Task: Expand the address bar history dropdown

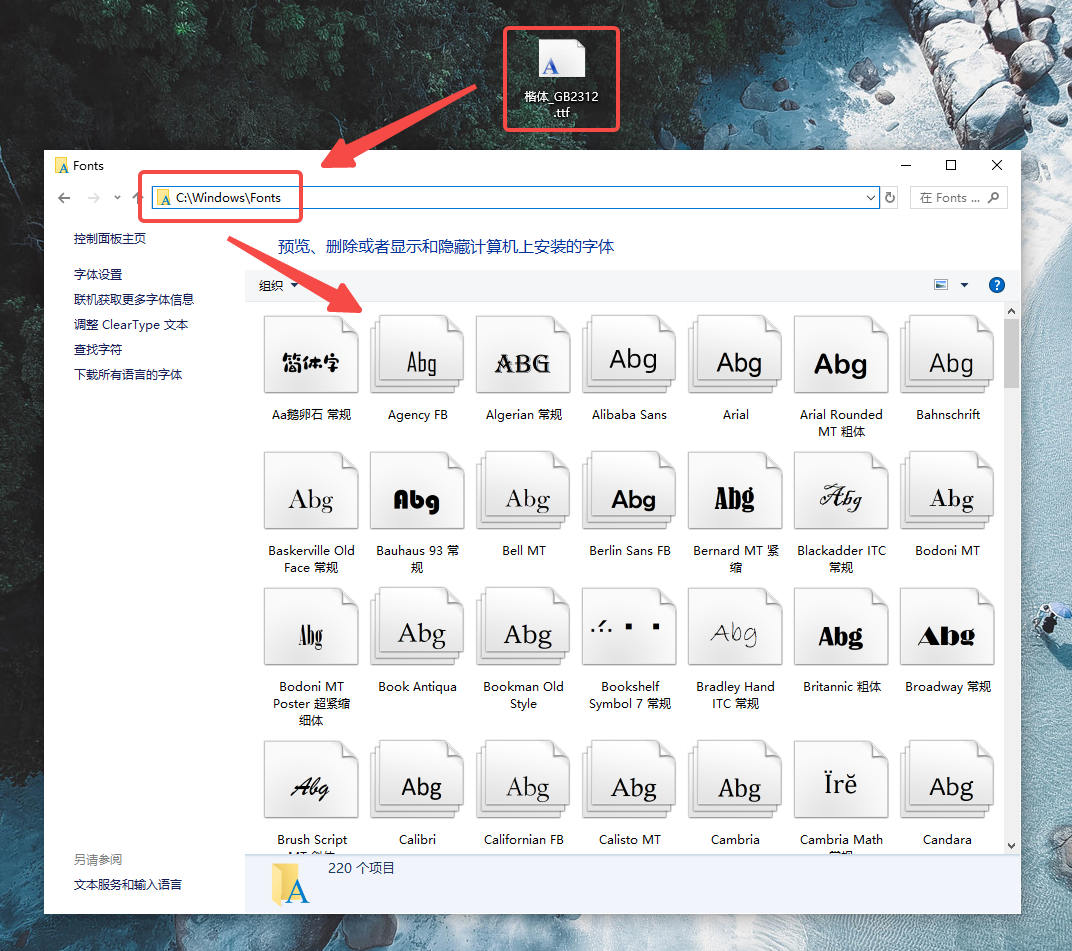Action: (871, 198)
